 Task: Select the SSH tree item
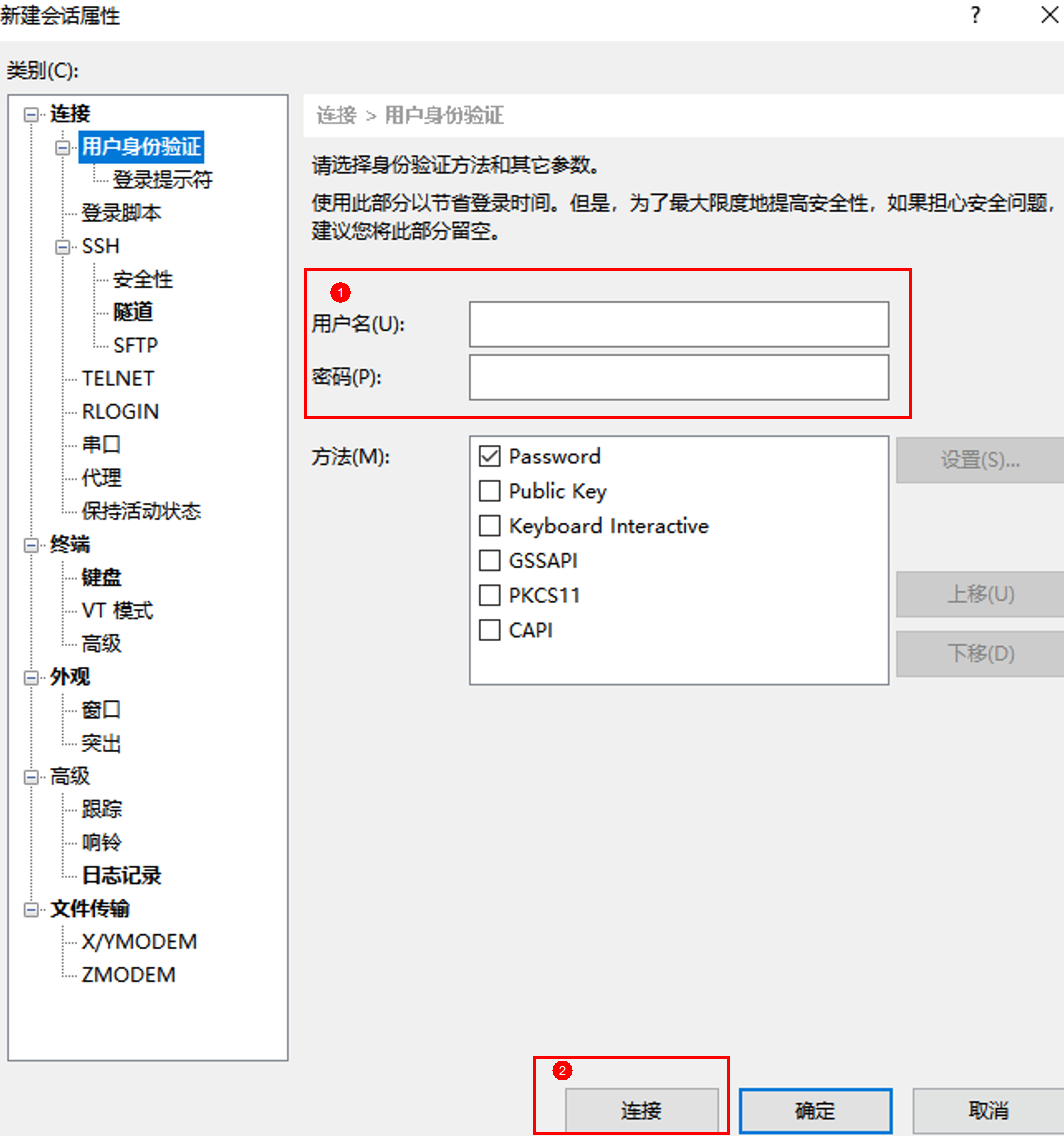[x=101, y=246]
